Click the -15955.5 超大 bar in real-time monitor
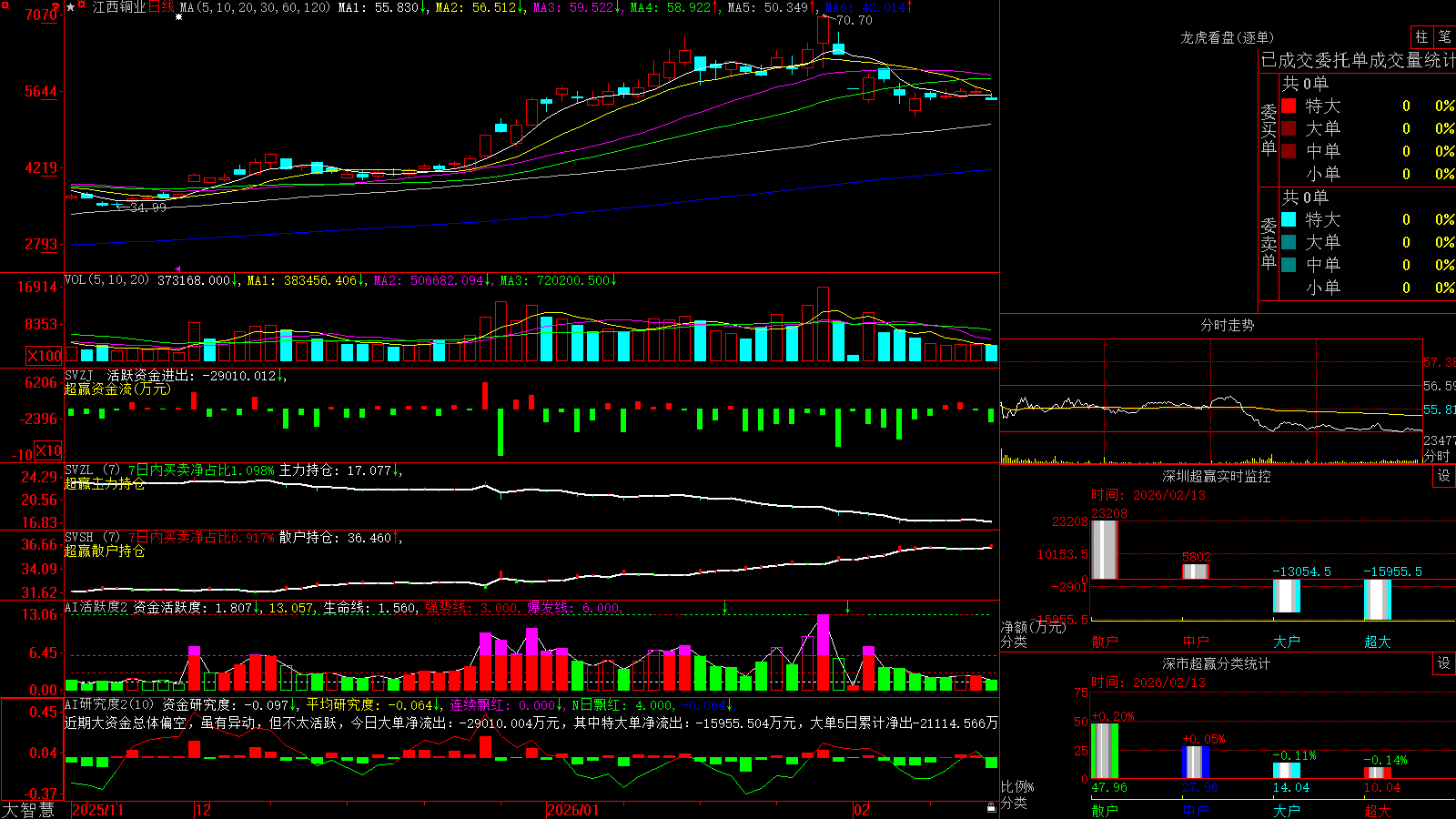1456x819 pixels. [x=1378, y=600]
